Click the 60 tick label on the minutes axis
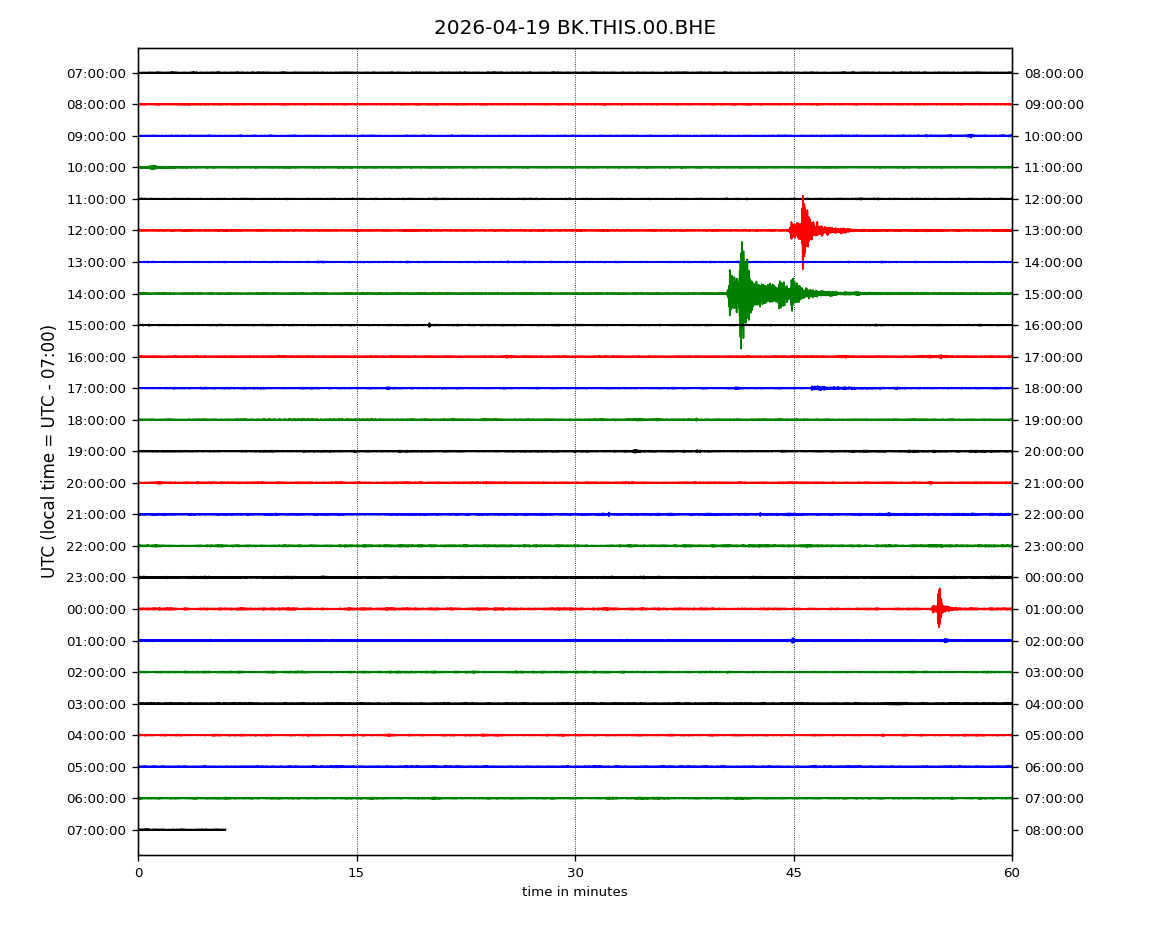 click(1012, 873)
